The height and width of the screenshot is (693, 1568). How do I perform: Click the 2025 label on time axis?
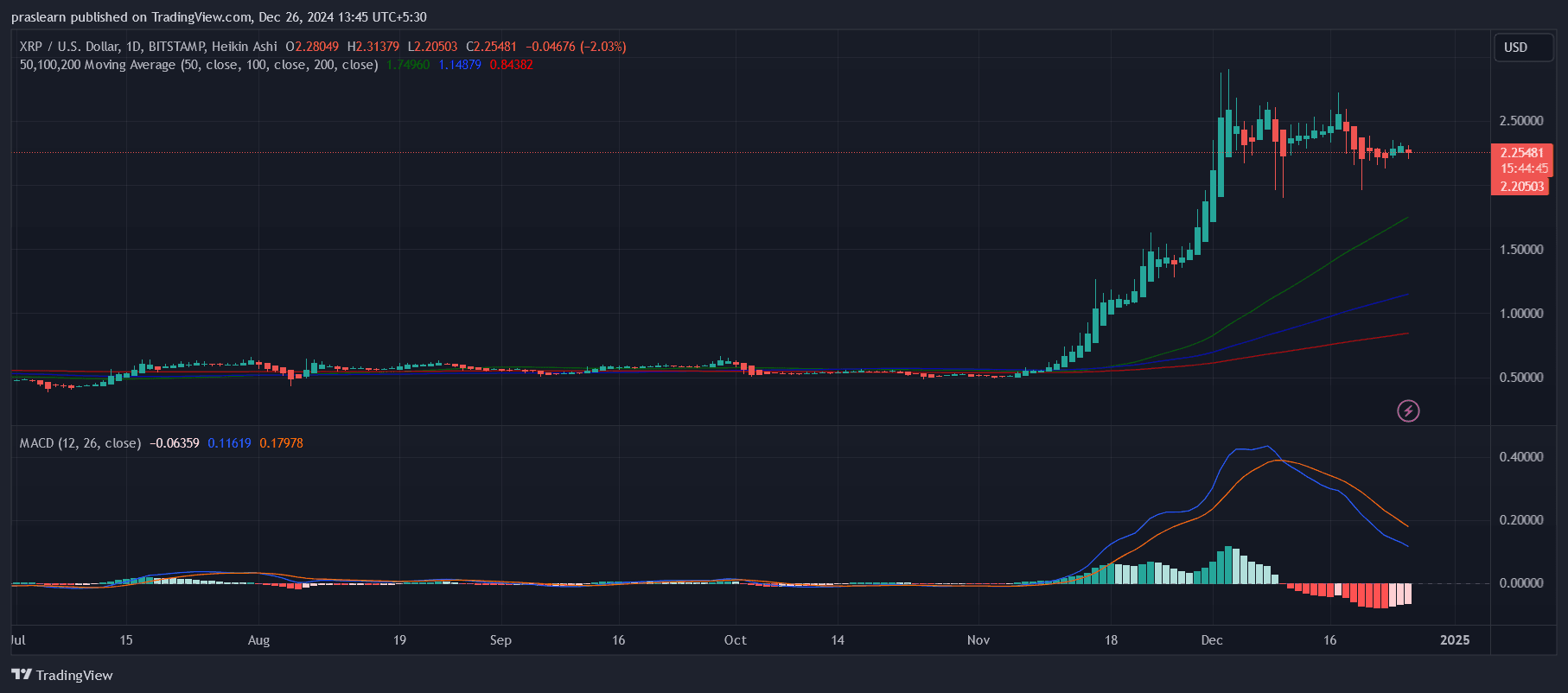click(x=1455, y=640)
